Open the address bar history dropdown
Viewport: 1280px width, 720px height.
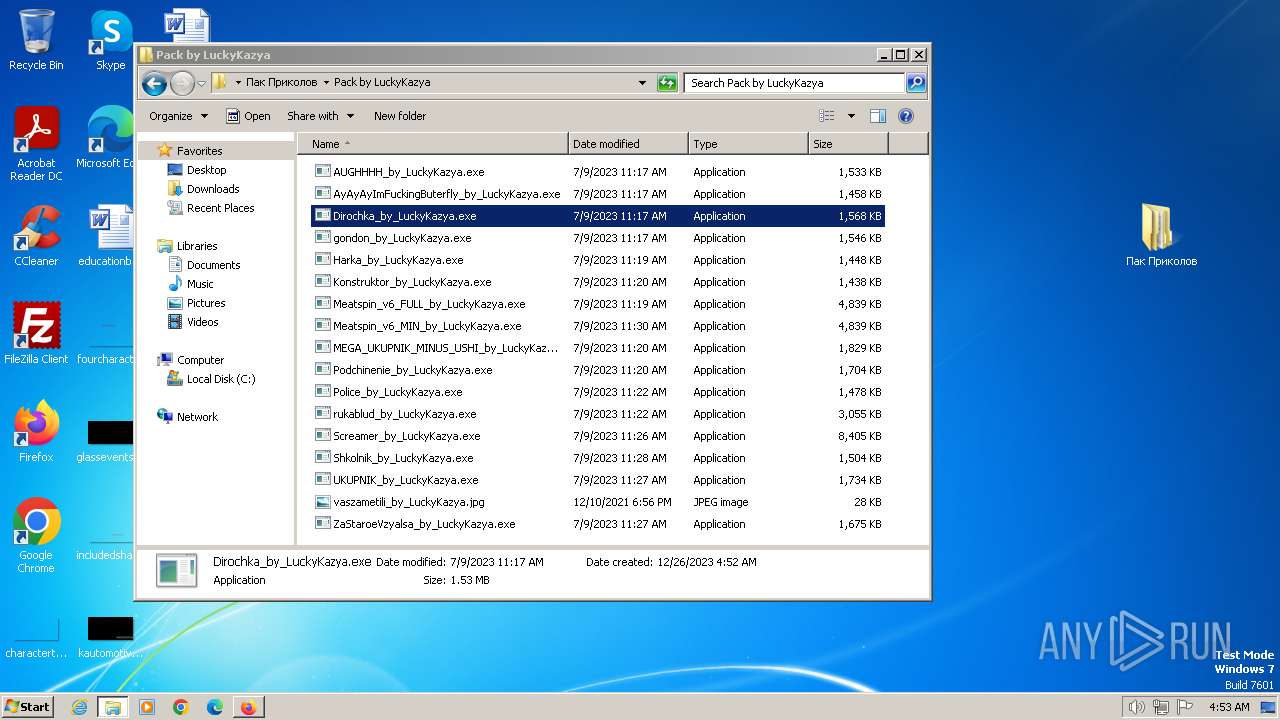pyautogui.click(x=642, y=83)
